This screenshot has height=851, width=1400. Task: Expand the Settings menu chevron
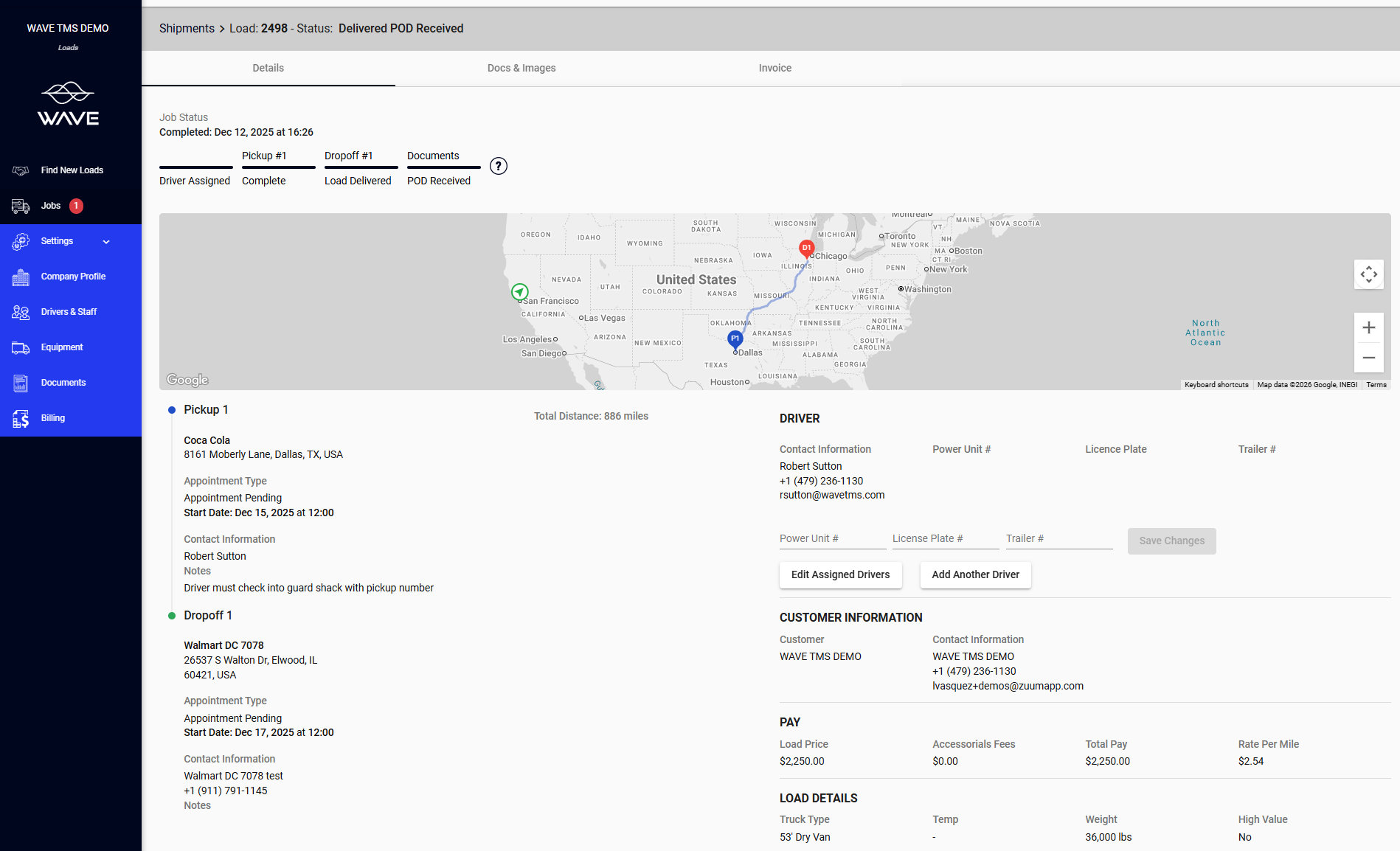coord(106,242)
